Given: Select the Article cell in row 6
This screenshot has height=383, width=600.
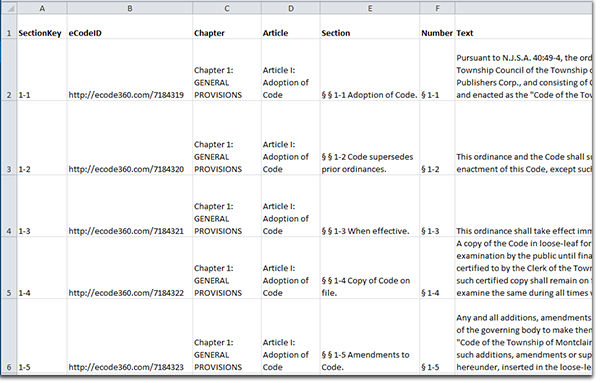Looking at the screenshot, I should 291,336.
